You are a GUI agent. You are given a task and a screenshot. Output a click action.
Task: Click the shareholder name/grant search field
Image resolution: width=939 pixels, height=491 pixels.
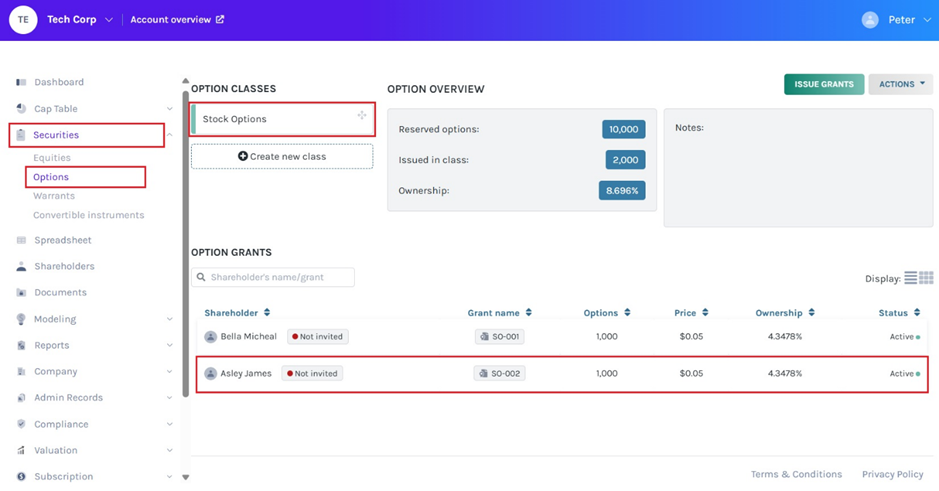pos(273,277)
